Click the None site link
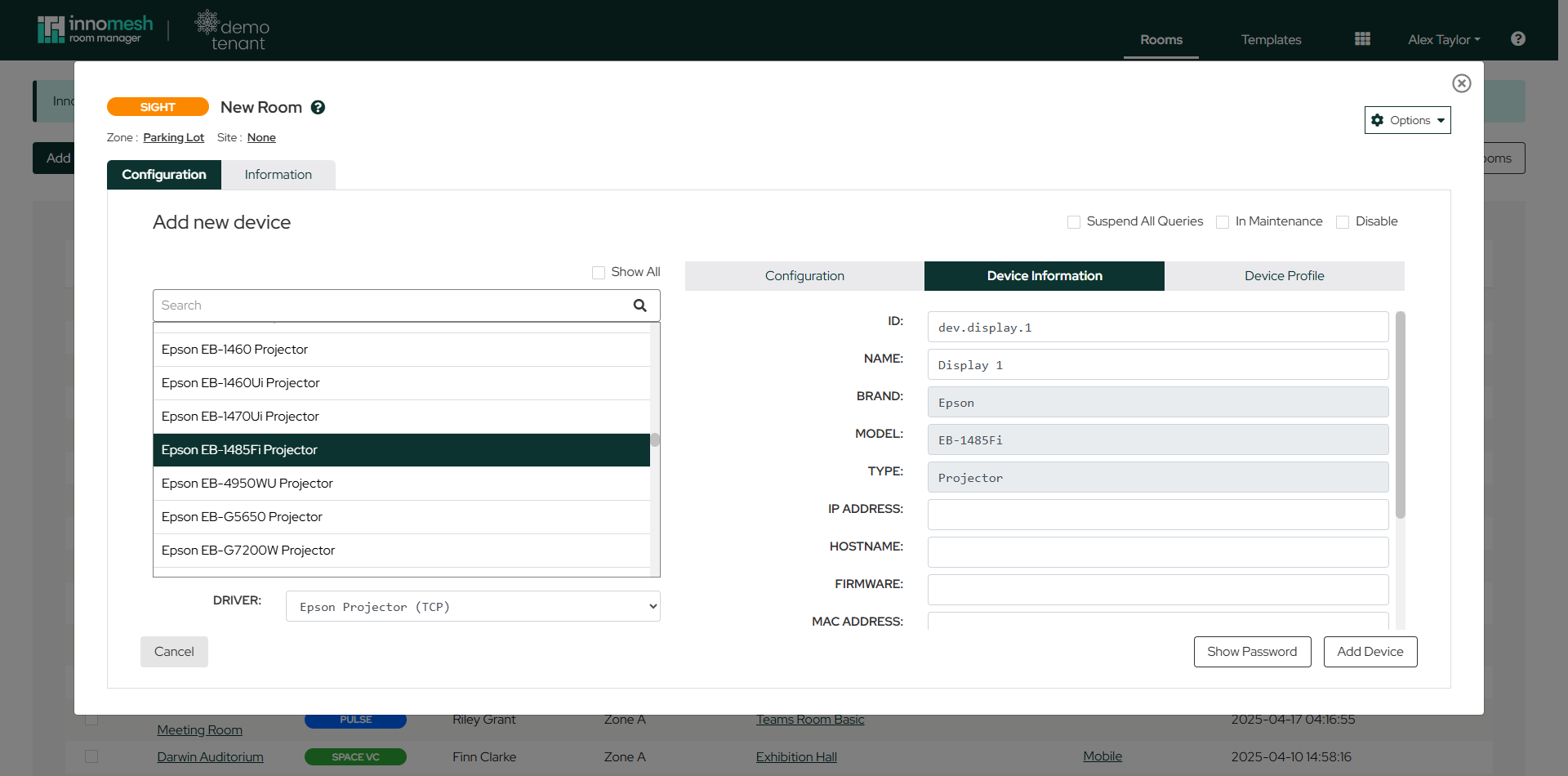Image resolution: width=1568 pixels, height=776 pixels. (x=261, y=137)
